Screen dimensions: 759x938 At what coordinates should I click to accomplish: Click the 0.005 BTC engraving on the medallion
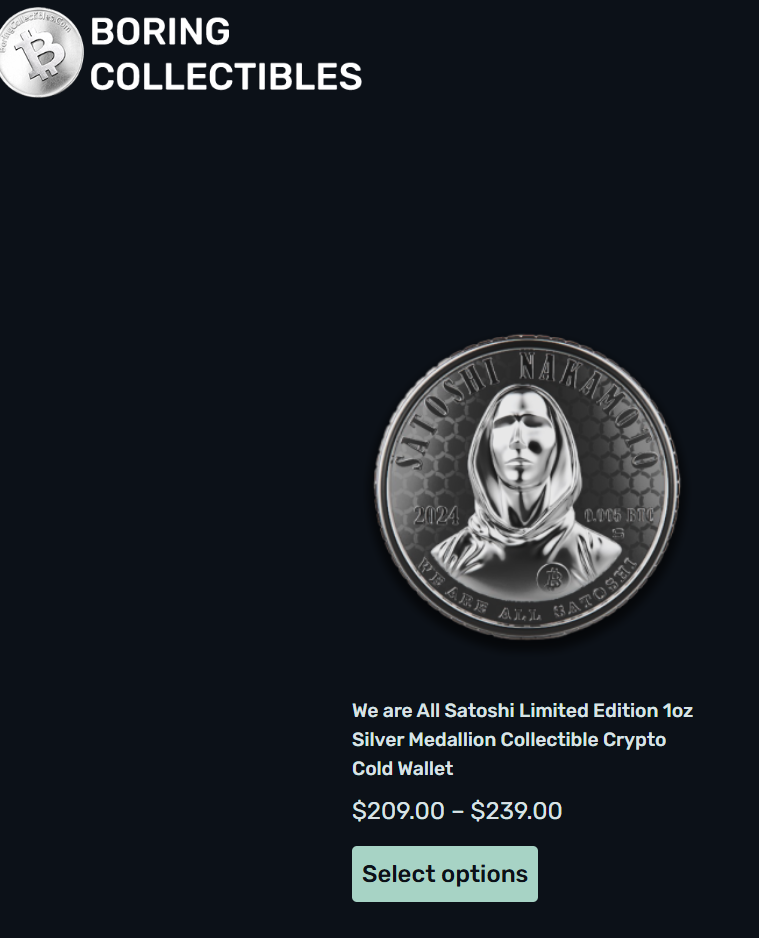click(618, 516)
